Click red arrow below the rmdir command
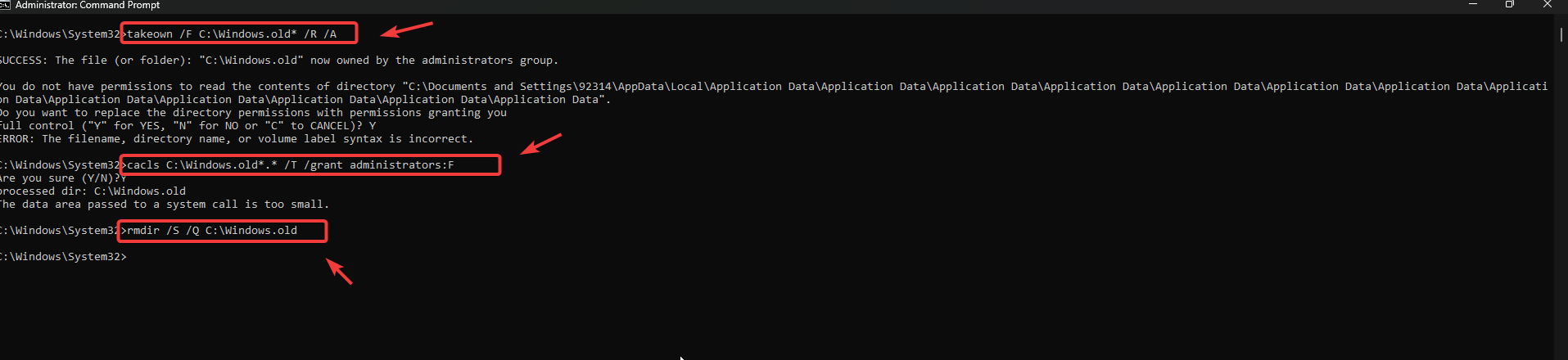Viewport: 1568px width, 360px height. point(339,271)
